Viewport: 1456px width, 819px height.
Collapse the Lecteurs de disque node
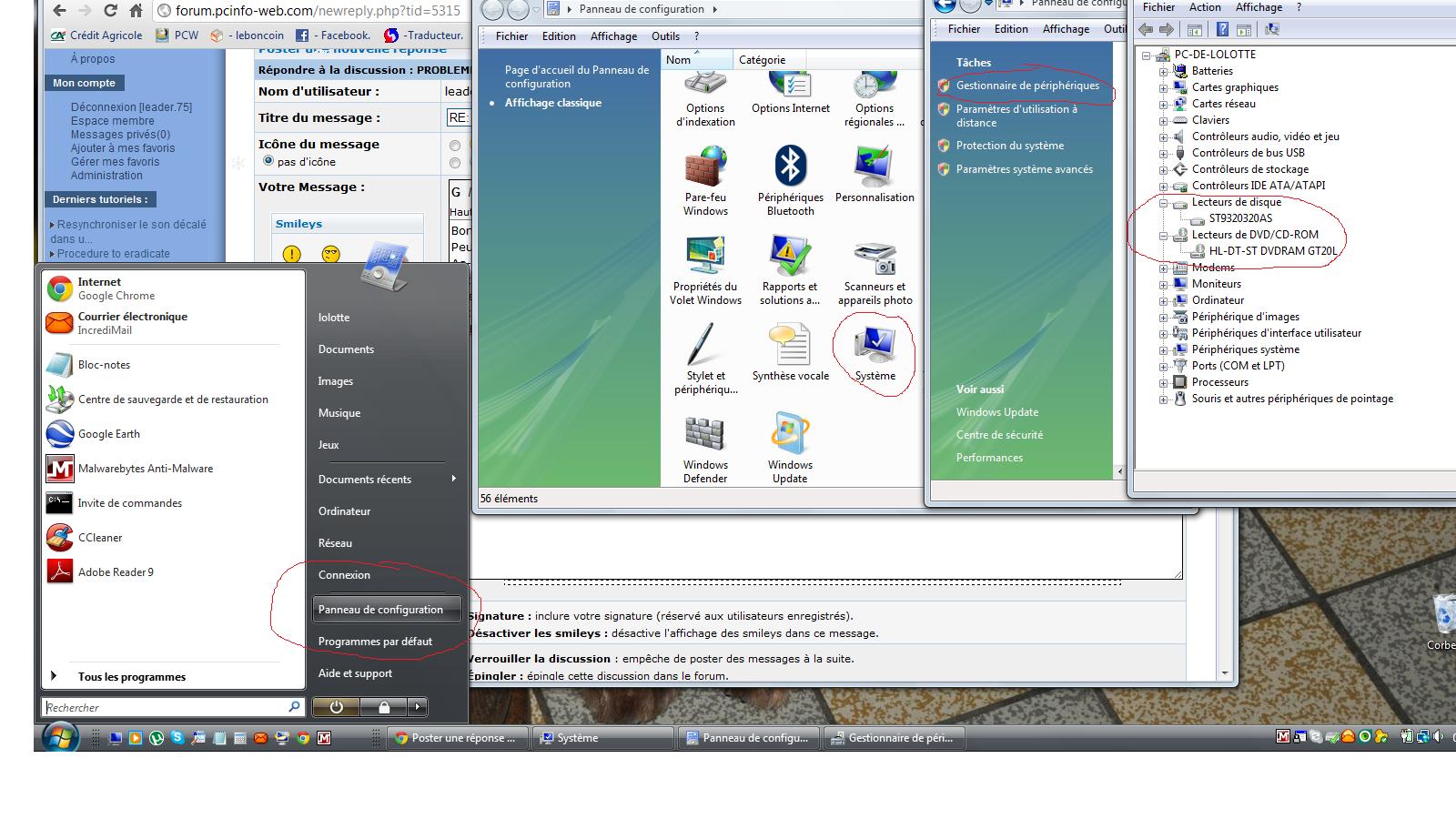coord(1163,202)
